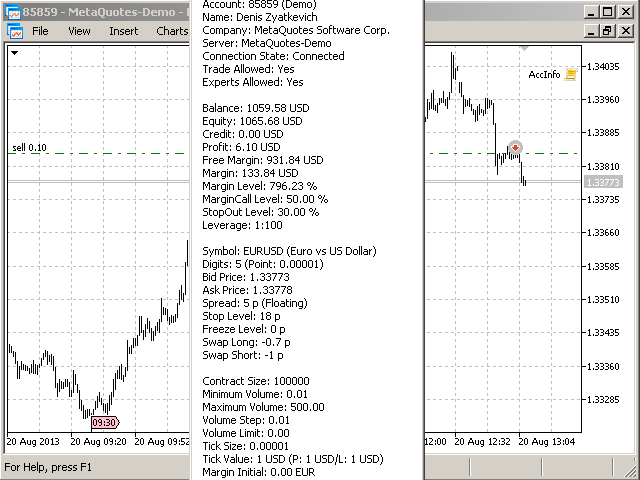Click the 1.34035 price scale label
This screenshot has height=480, width=640.
click(x=603, y=67)
